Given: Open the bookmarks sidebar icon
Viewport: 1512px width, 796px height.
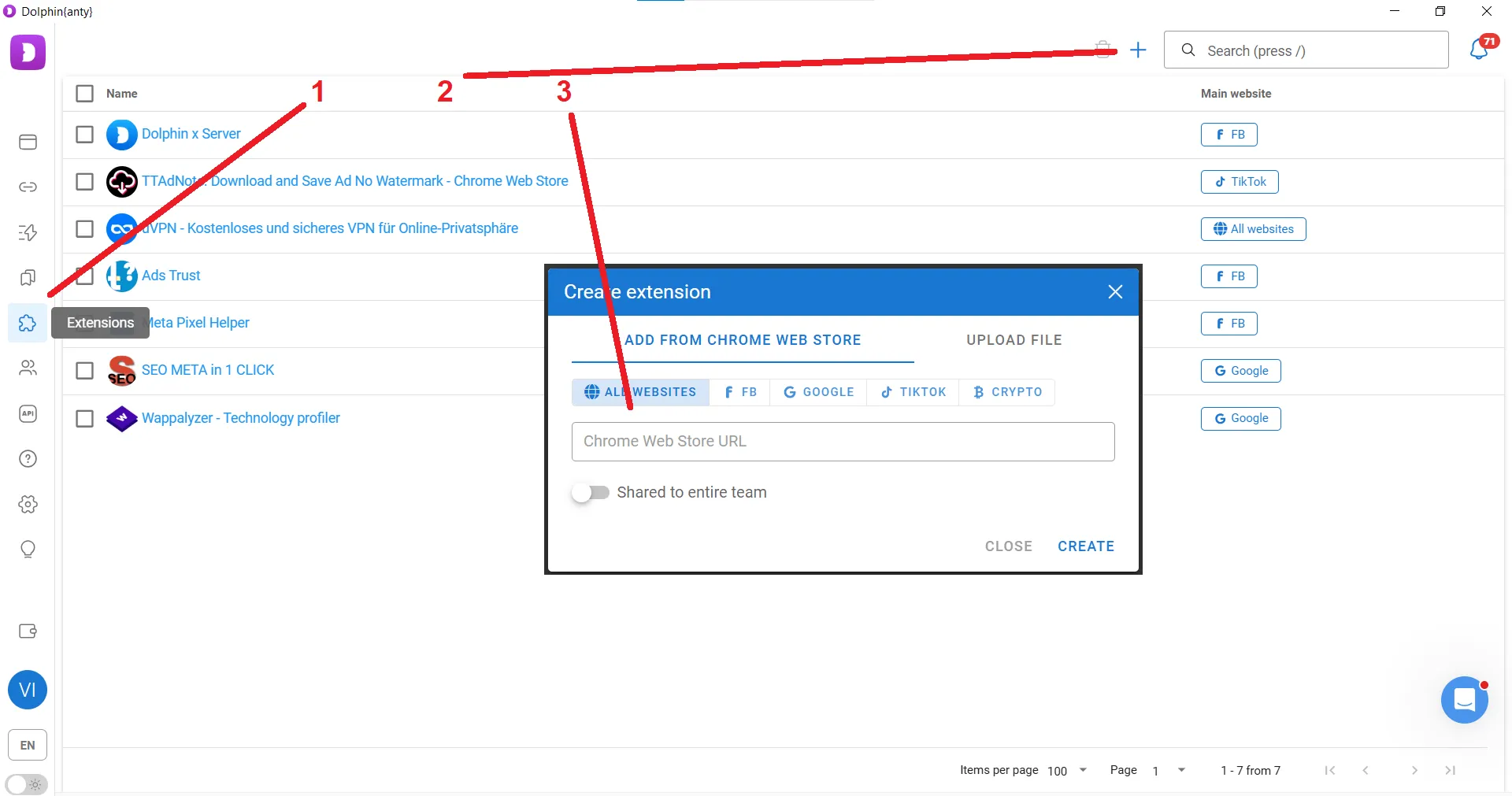Looking at the screenshot, I should (28, 277).
